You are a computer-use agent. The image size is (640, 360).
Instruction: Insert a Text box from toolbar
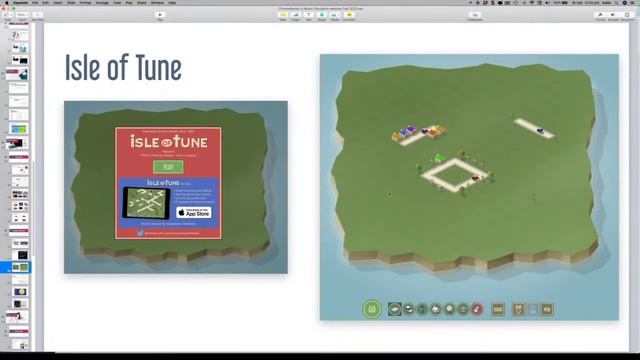coord(309,15)
